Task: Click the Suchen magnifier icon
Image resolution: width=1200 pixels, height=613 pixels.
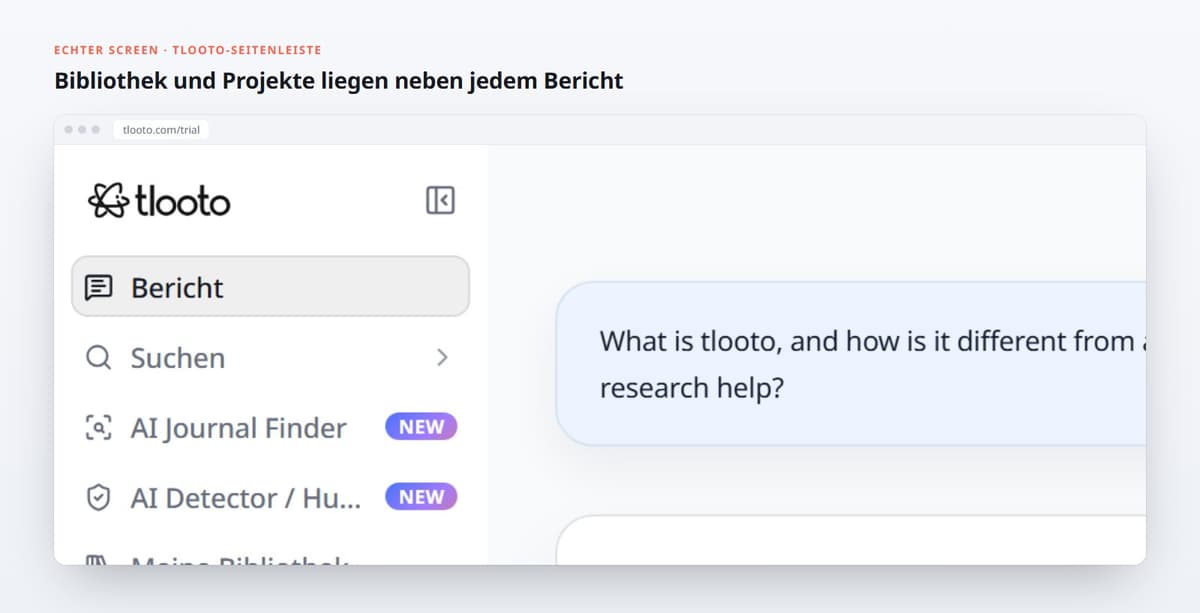Action: tap(98, 357)
